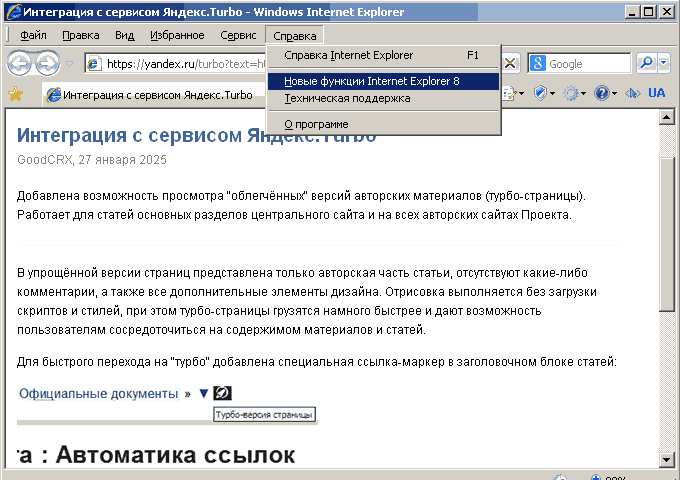Click the vertical scrollbar down arrow
680x480 pixels.
pos(667,459)
